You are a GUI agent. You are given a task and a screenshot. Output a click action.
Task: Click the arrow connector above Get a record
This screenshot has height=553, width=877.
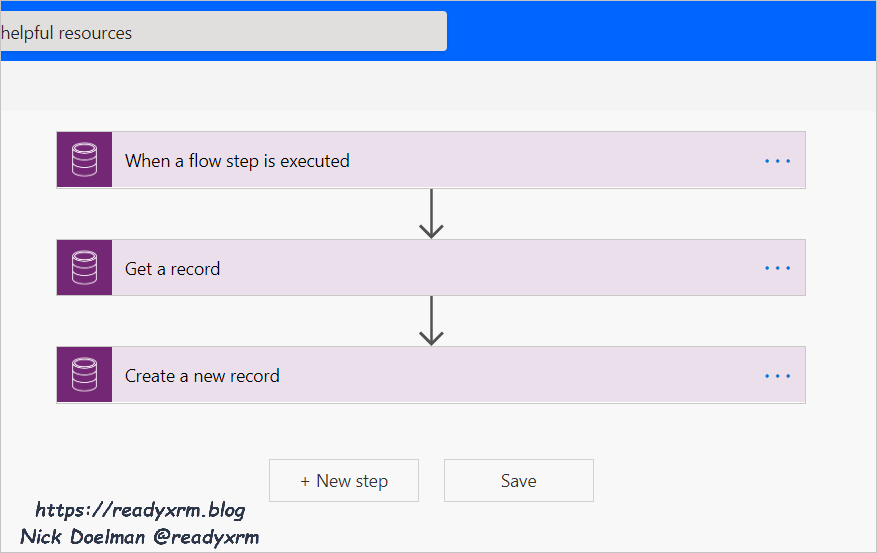pyautogui.click(x=431, y=214)
